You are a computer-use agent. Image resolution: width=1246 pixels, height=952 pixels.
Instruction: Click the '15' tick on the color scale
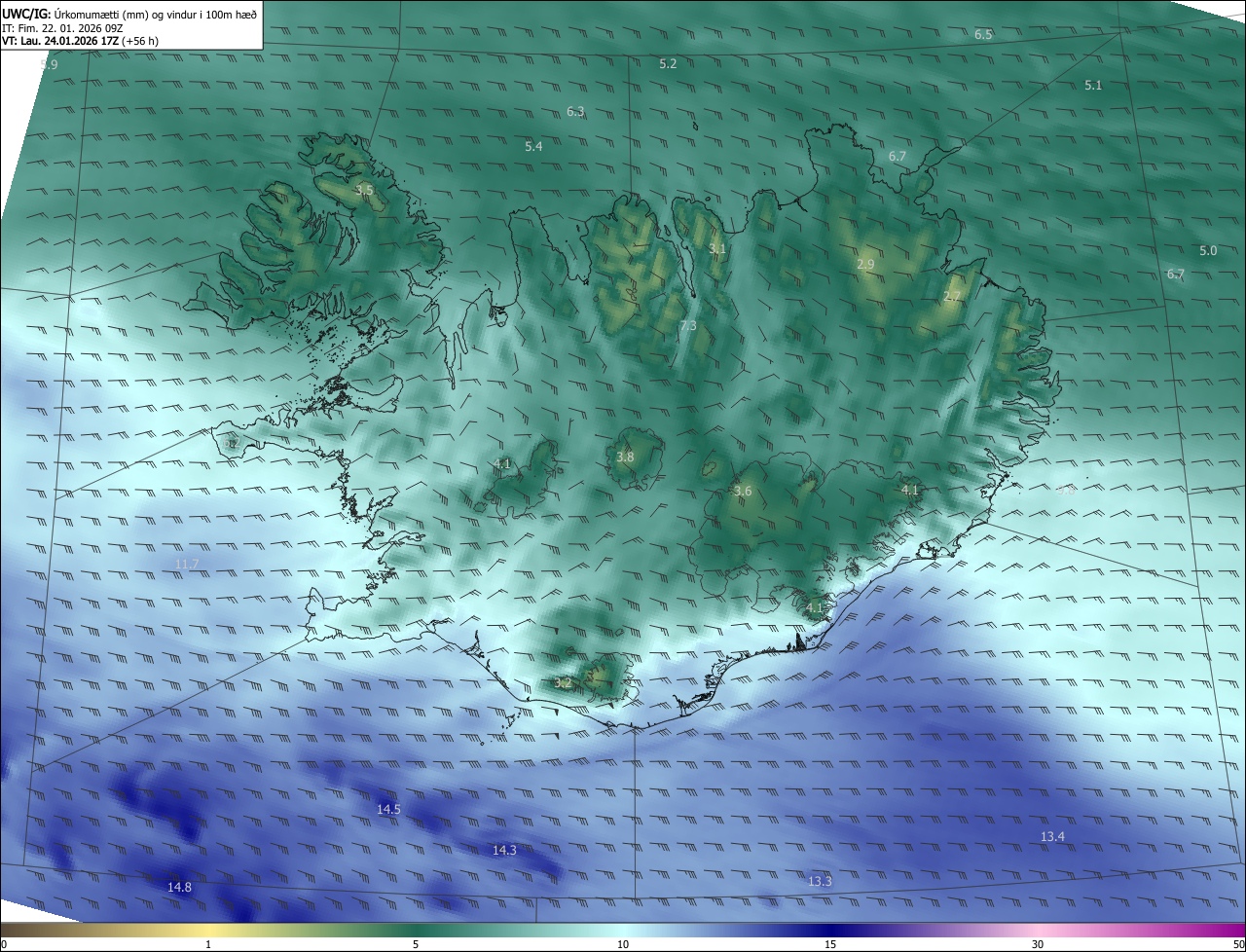coord(830,944)
